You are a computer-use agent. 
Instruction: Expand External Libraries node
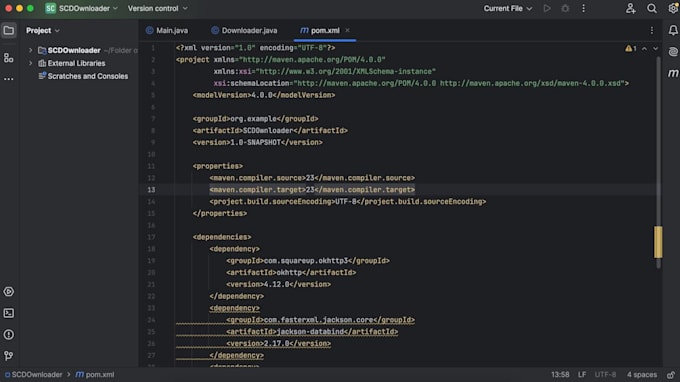30,63
